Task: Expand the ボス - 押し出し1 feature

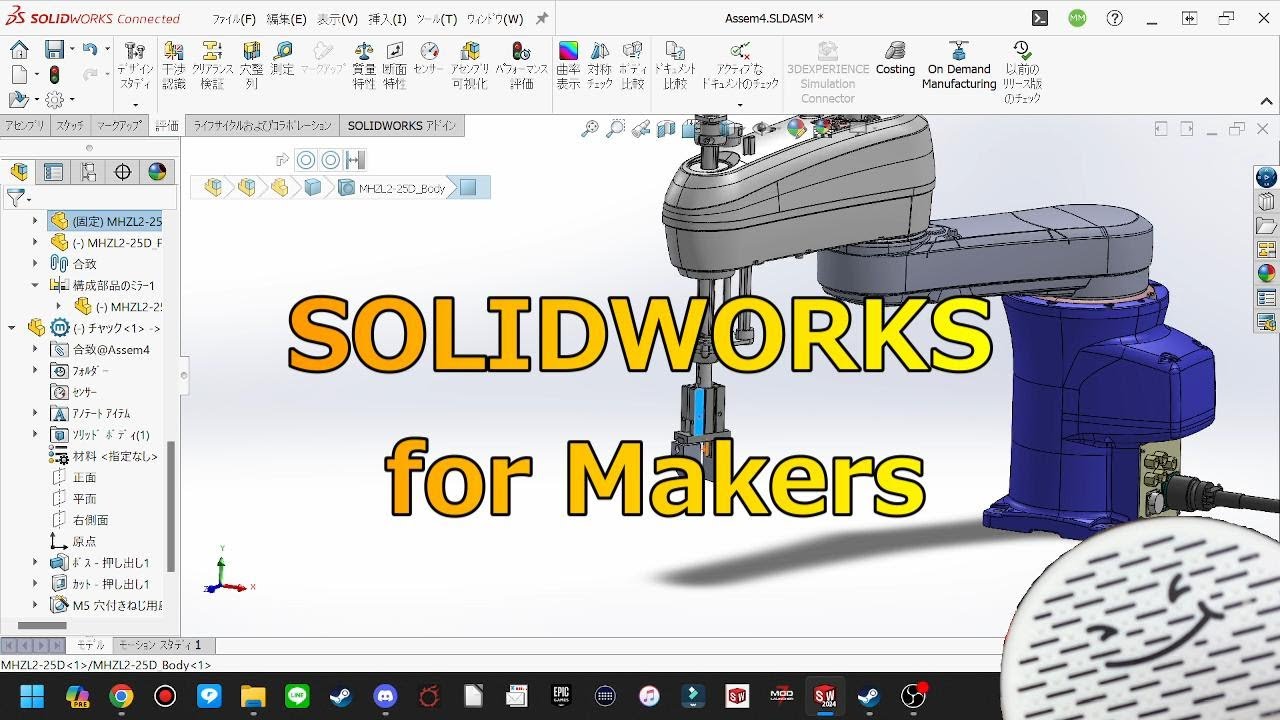Action: pyautogui.click(x=35, y=562)
